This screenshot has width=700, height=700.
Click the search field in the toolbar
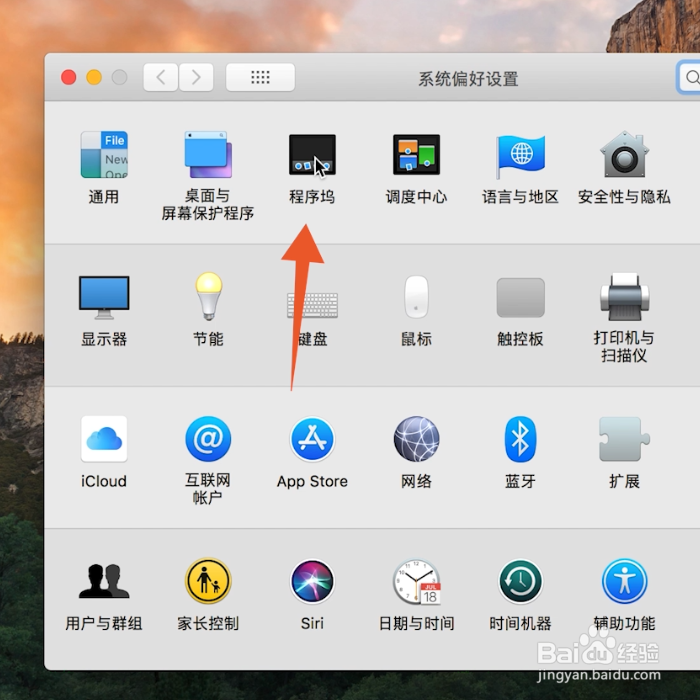[x=688, y=77]
